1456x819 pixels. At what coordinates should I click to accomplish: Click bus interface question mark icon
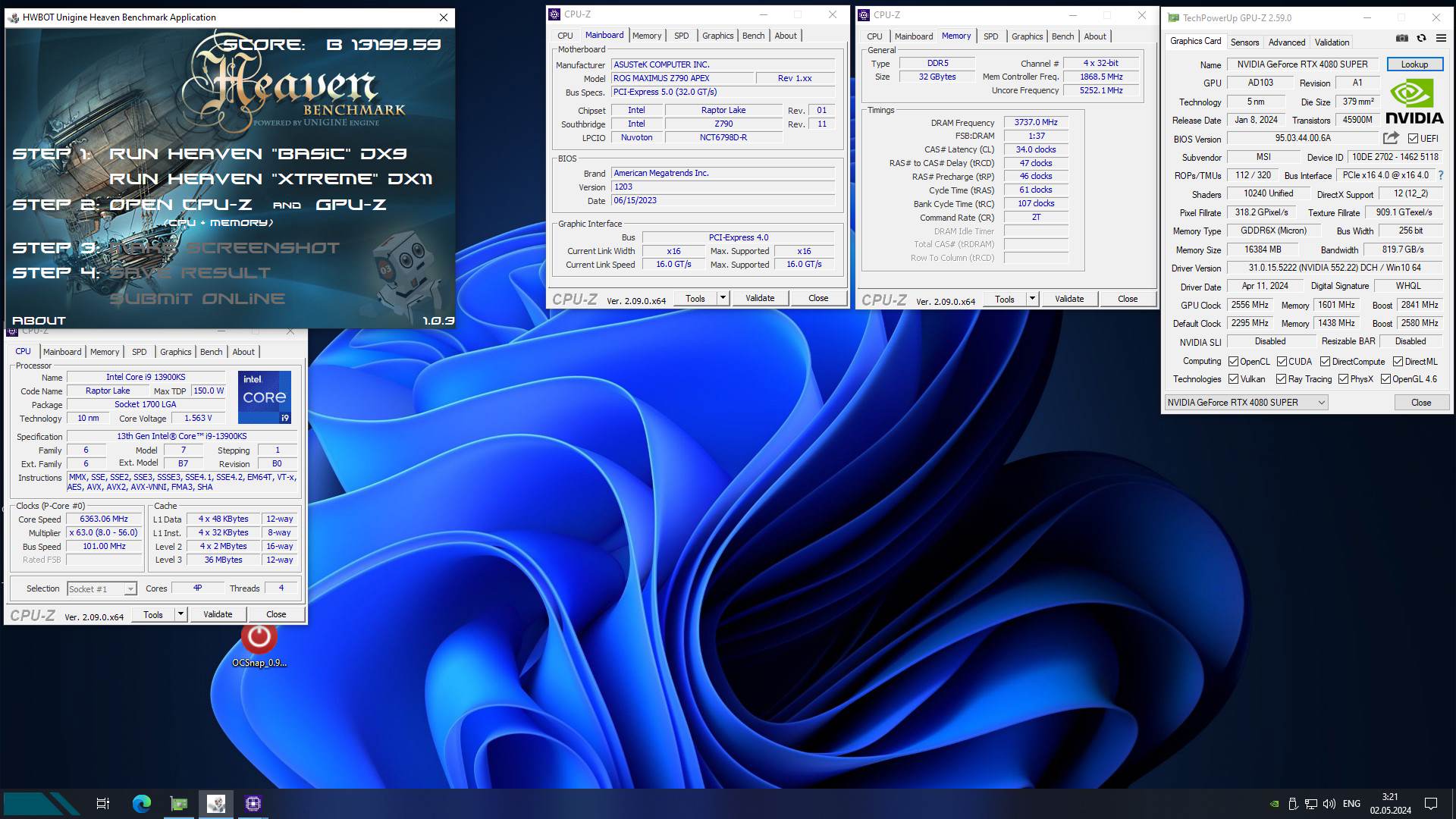(x=1441, y=175)
